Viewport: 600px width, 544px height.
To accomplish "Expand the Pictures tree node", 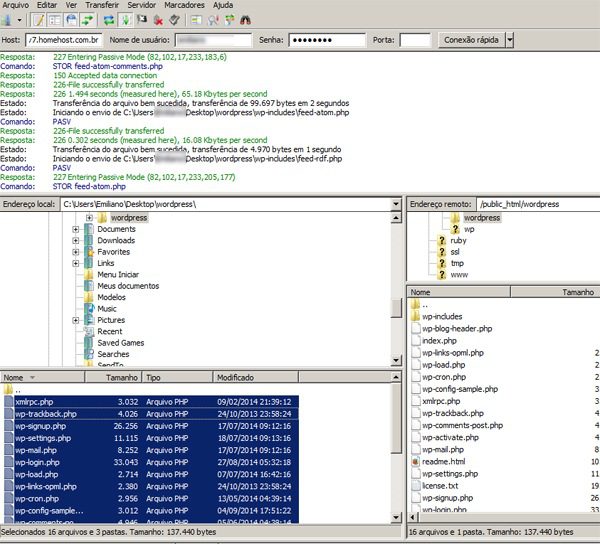I will pyautogui.click(x=76, y=320).
